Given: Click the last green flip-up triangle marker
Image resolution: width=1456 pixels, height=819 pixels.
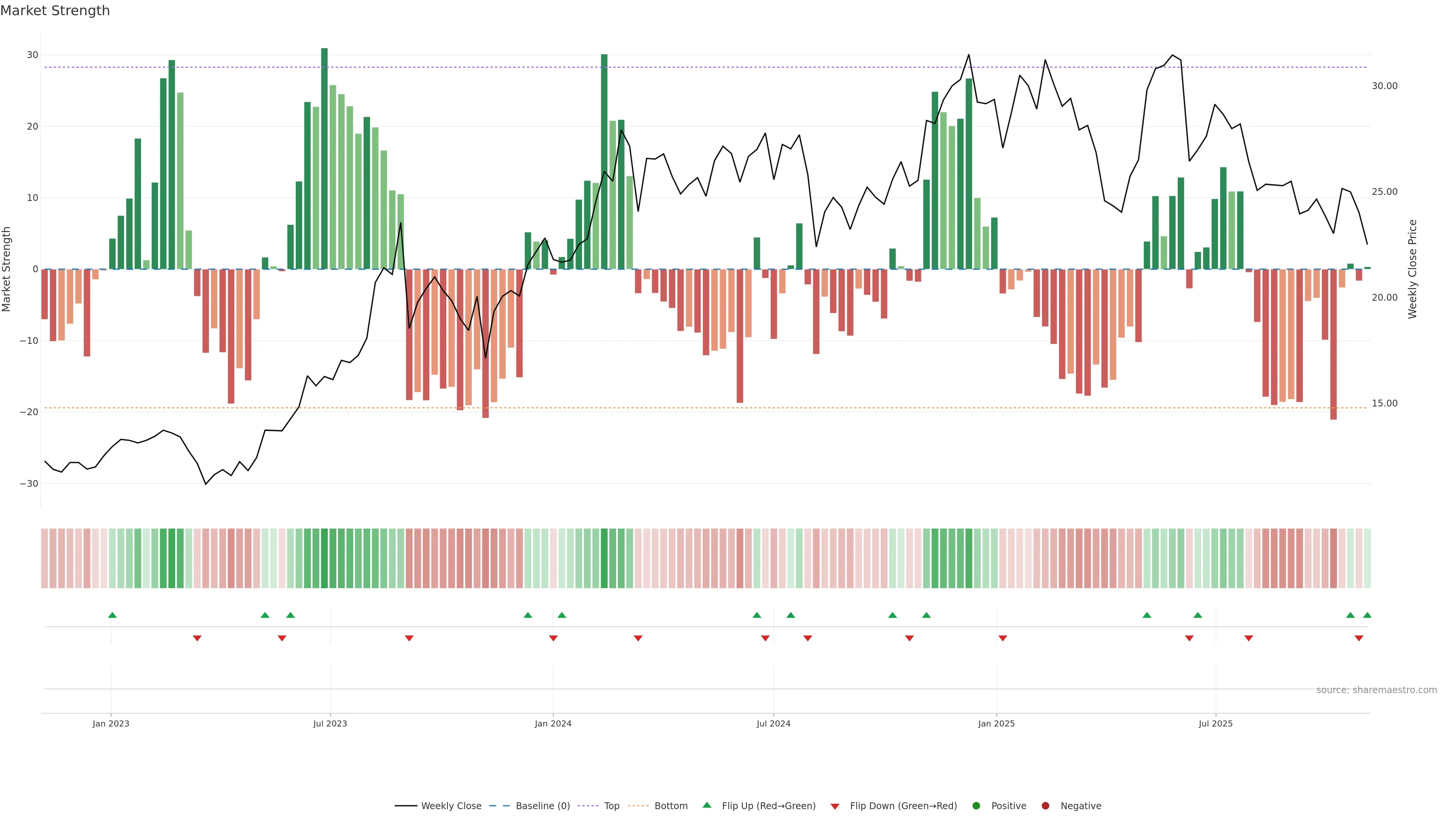Looking at the screenshot, I should pos(1367,615).
